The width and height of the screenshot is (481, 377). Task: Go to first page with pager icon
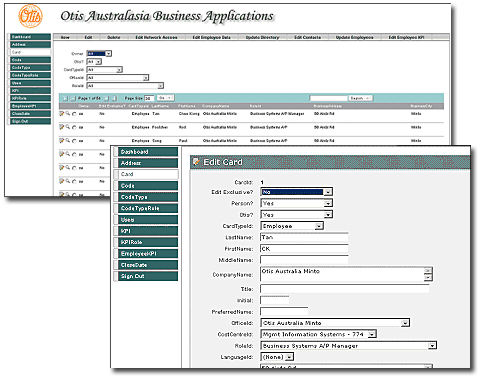(x=65, y=98)
